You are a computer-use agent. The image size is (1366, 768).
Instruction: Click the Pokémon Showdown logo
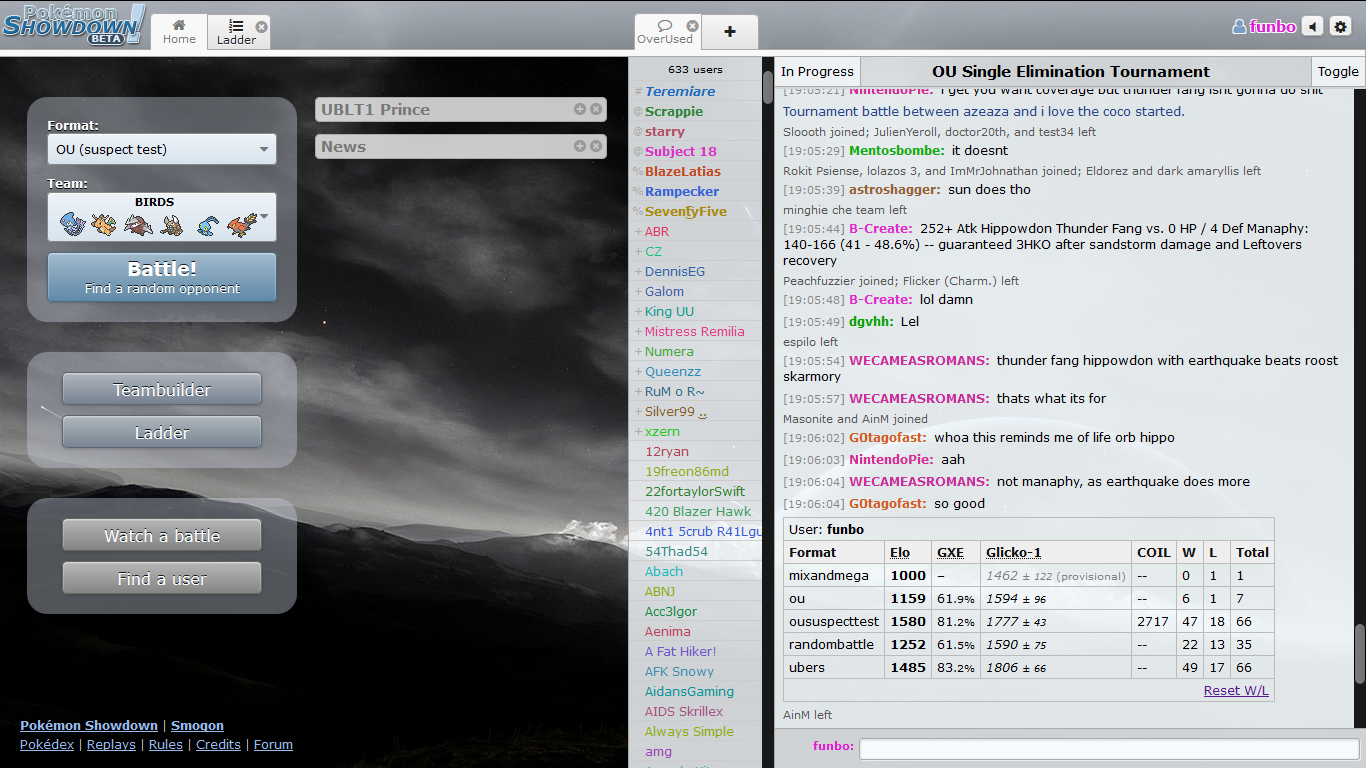click(74, 24)
